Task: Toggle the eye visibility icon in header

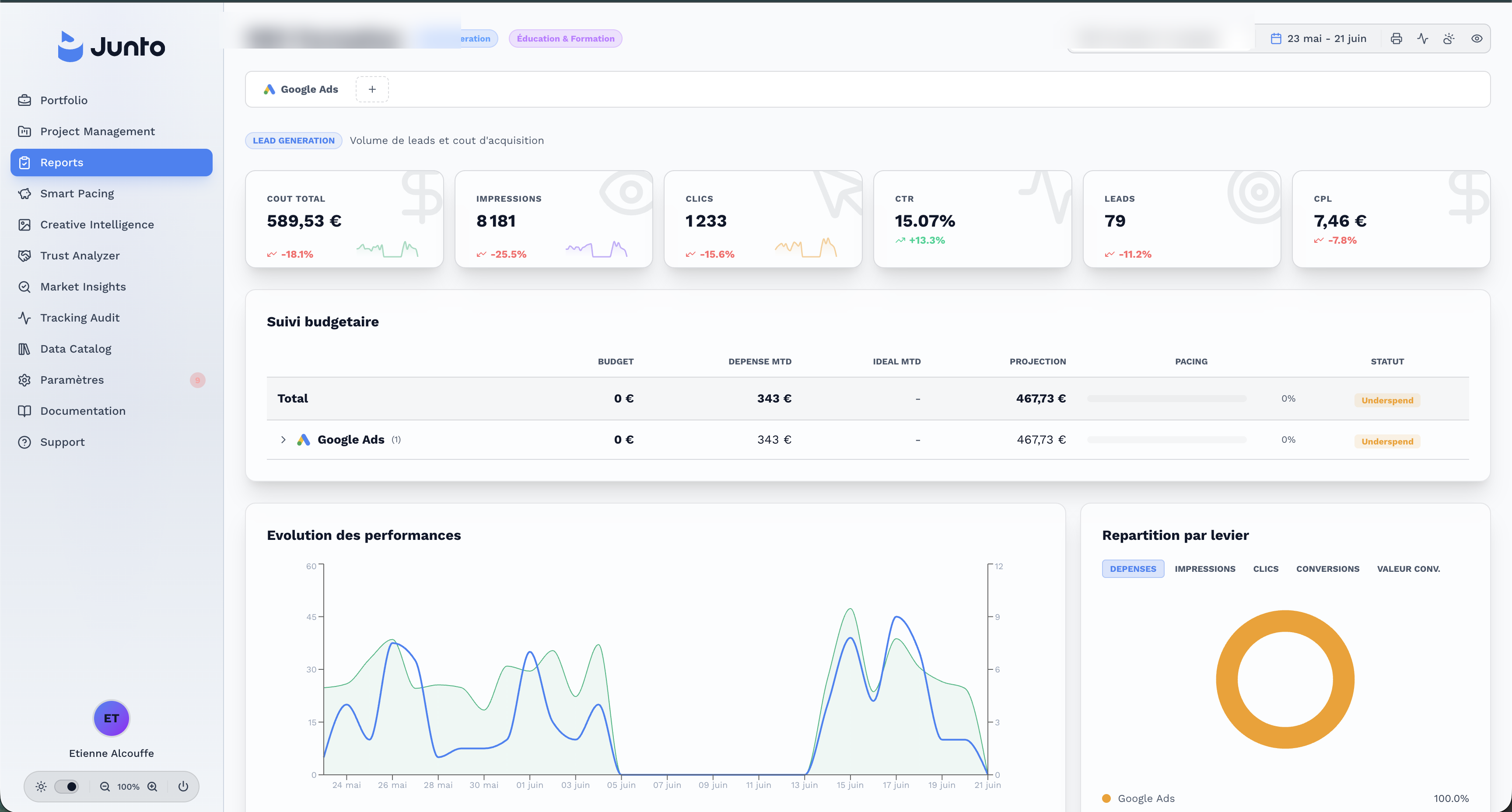Action: [1477, 39]
